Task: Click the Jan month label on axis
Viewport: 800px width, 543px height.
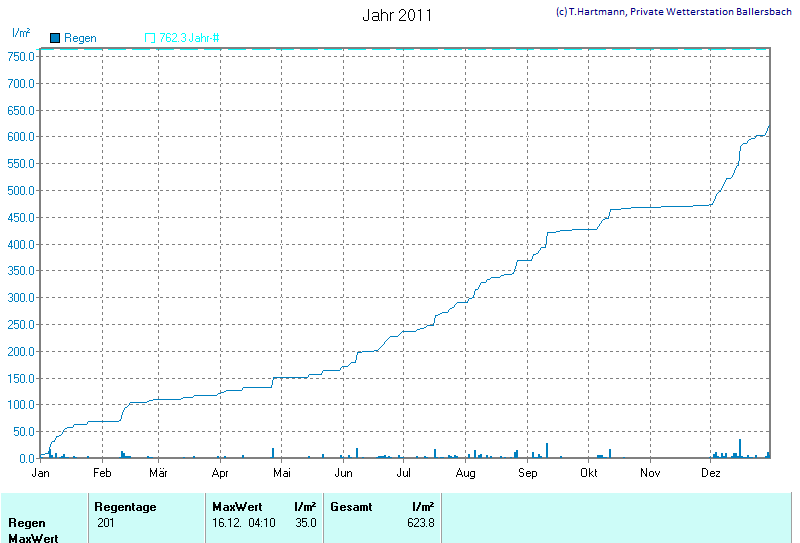Action: [x=42, y=472]
